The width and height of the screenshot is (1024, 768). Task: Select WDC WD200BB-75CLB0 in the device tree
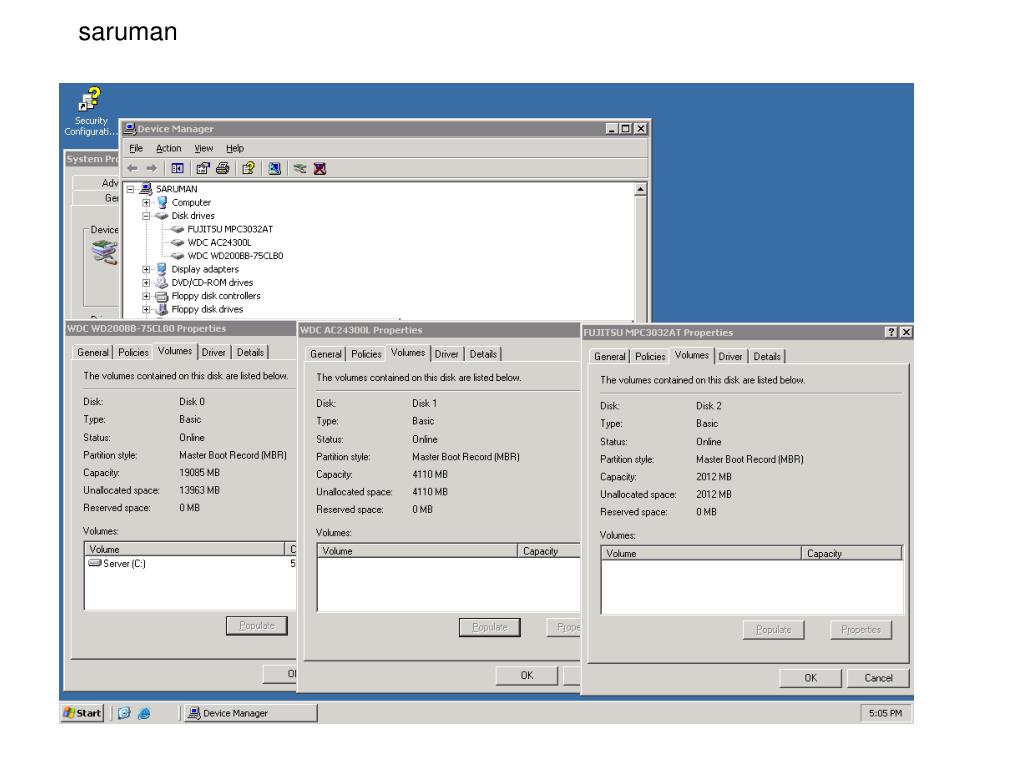tap(235, 256)
